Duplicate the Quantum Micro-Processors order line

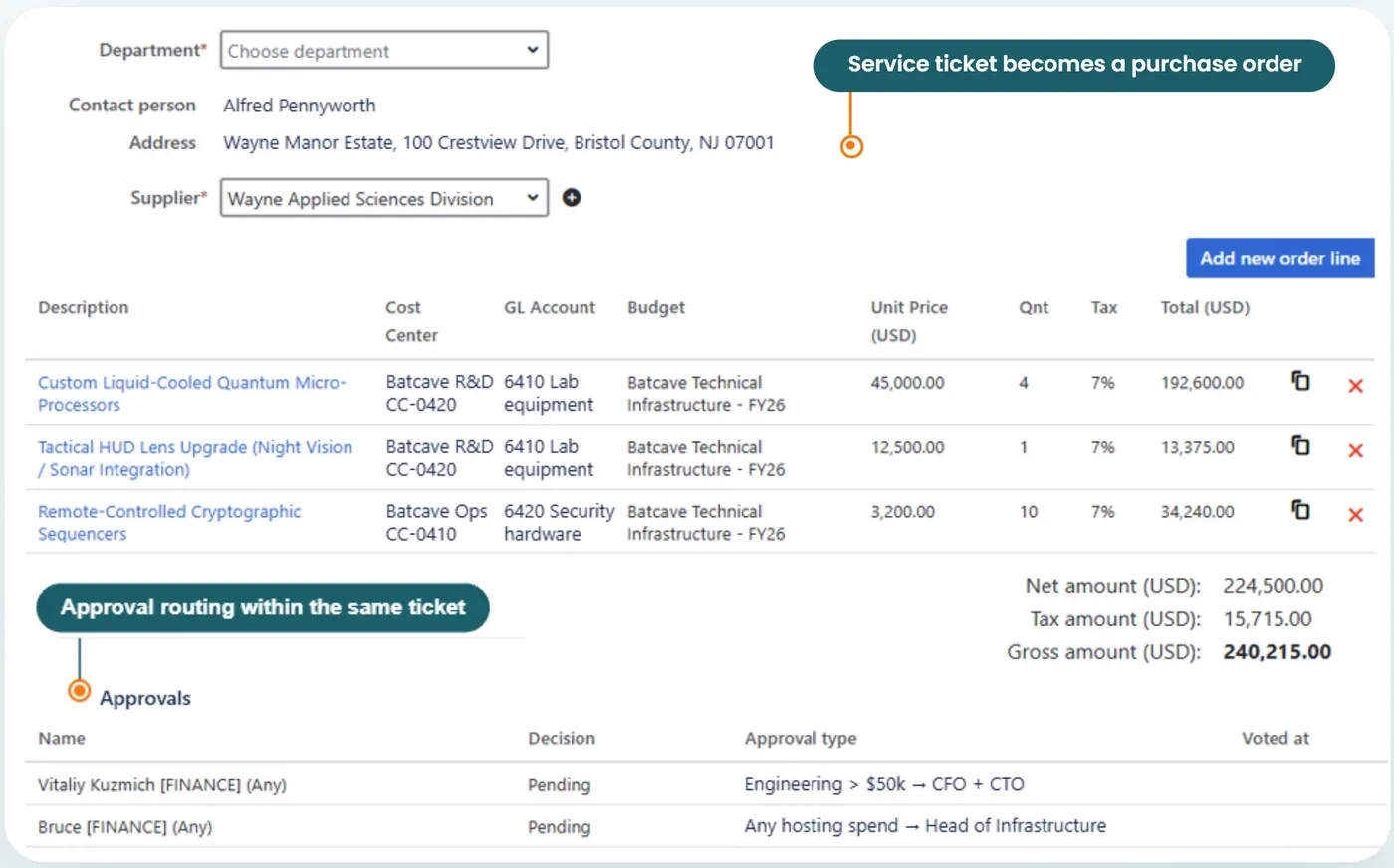(x=1300, y=381)
